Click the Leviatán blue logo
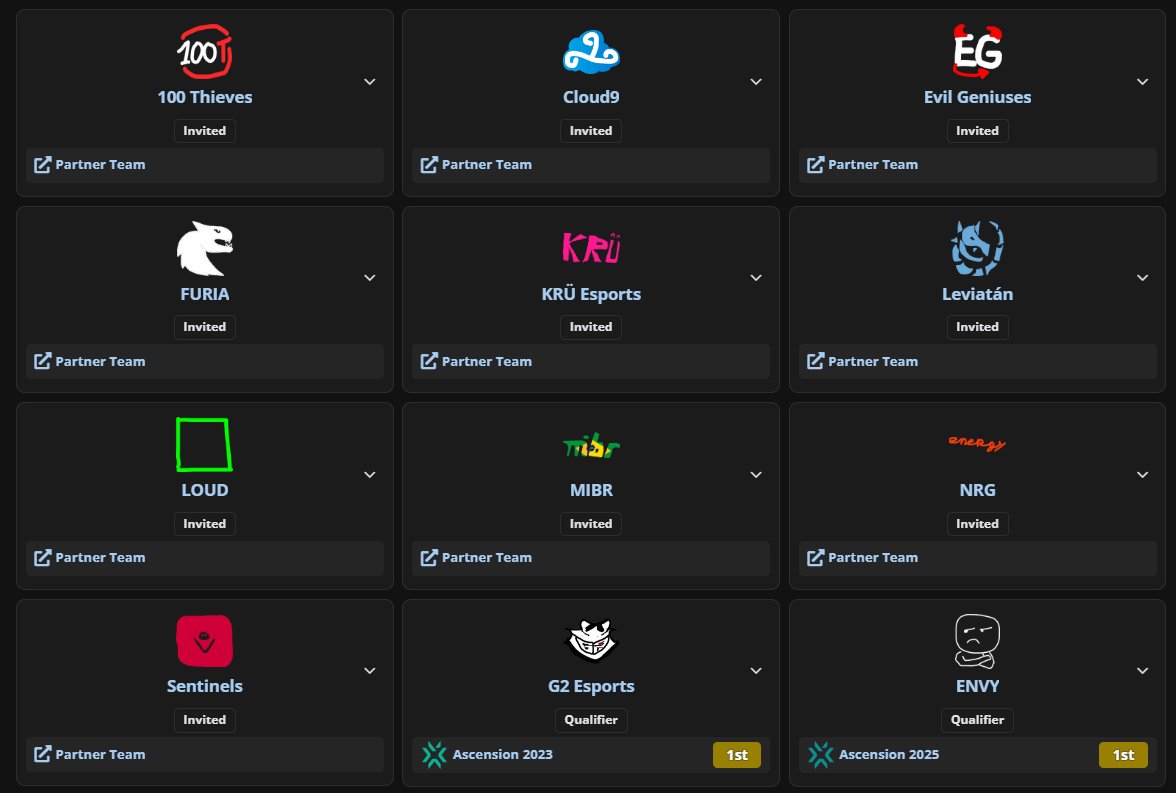The image size is (1176, 793). coord(977,248)
